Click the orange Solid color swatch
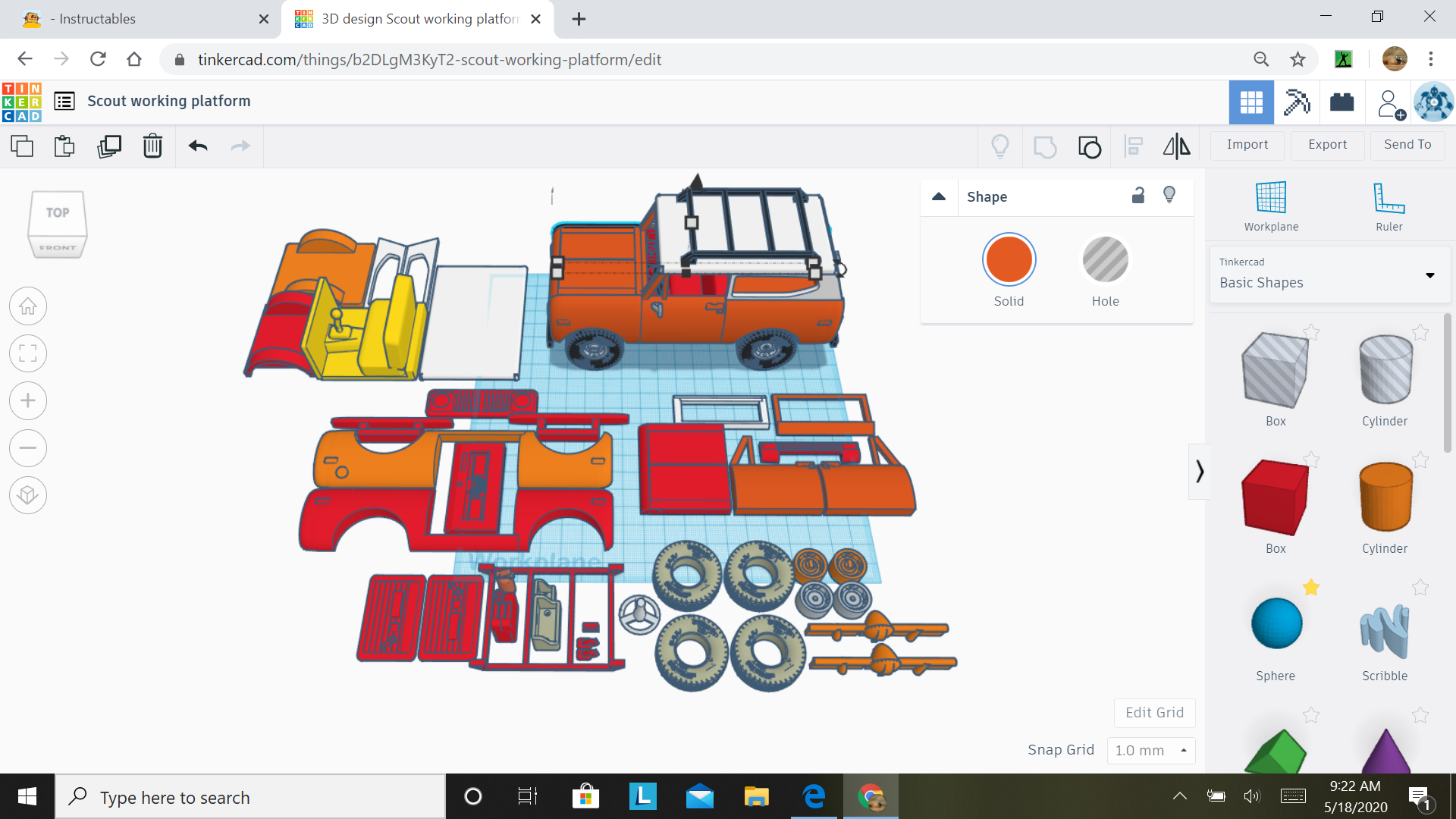 pyautogui.click(x=1009, y=259)
